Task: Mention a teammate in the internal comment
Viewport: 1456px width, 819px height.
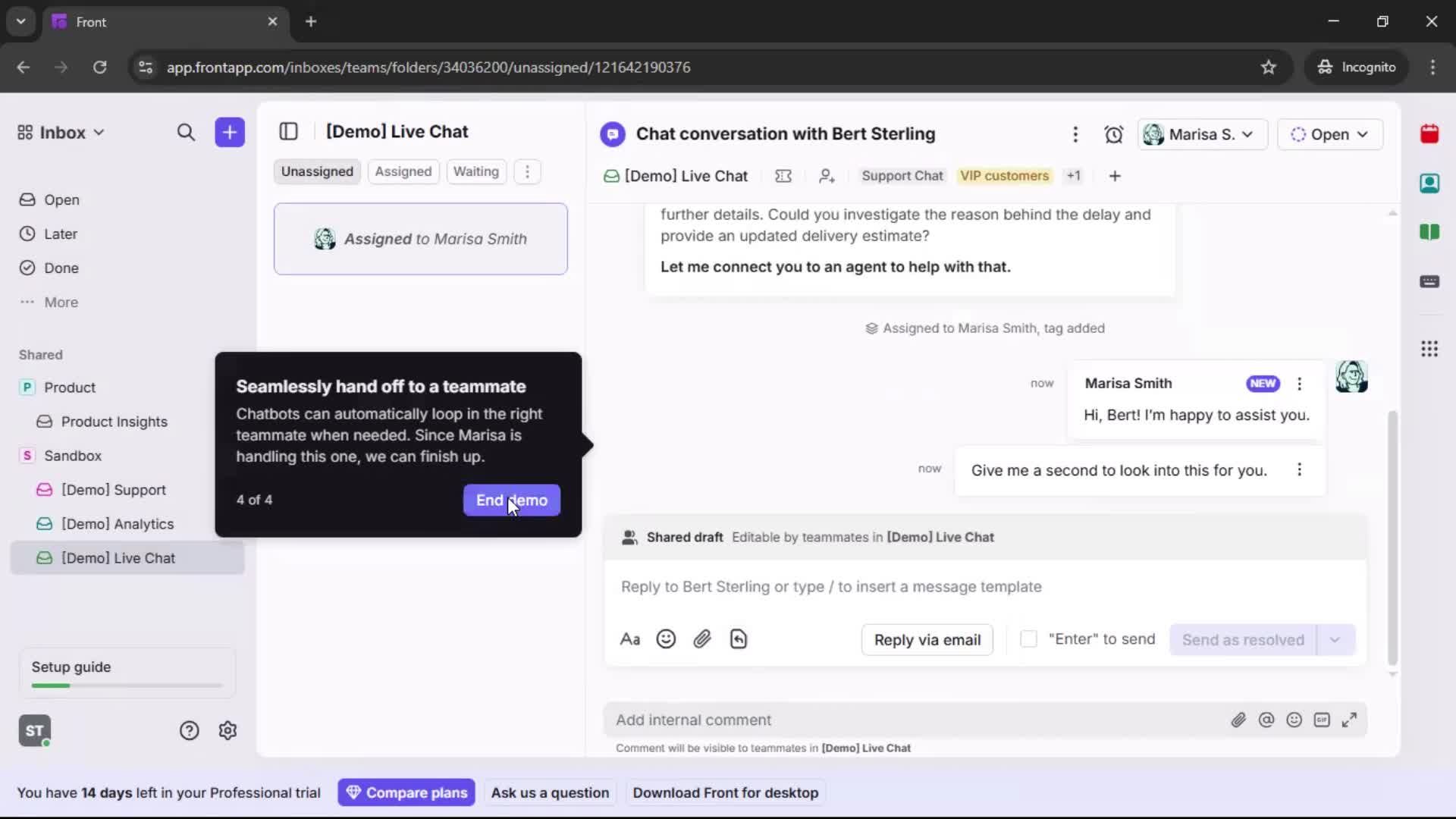Action: click(1267, 720)
